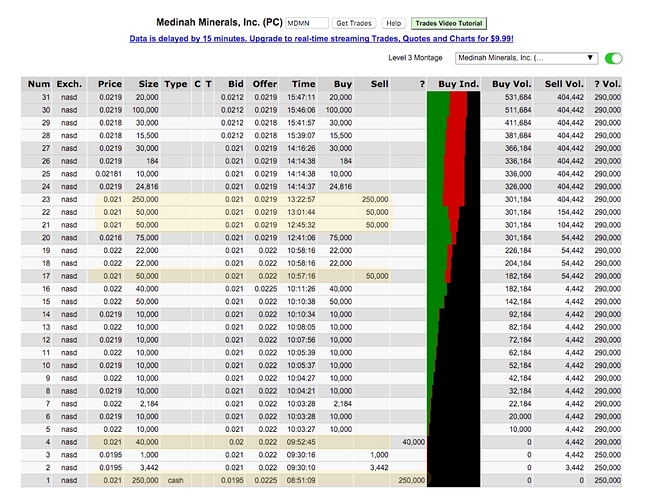Viewport: 645px width, 500px height.
Task: Click the Buy Vol. column header
Action: point(512,84)
